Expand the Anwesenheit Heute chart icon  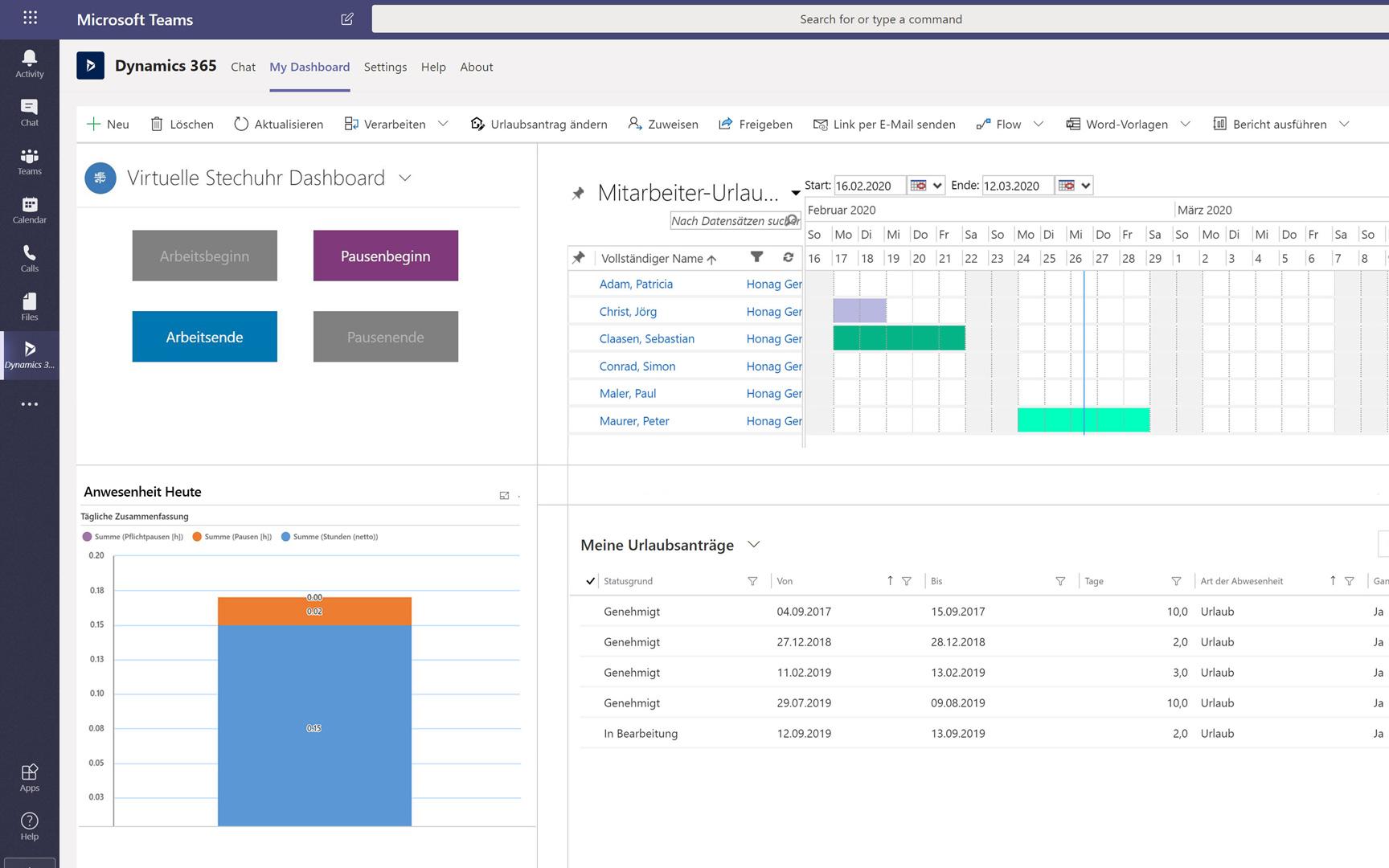coord(504,495)
